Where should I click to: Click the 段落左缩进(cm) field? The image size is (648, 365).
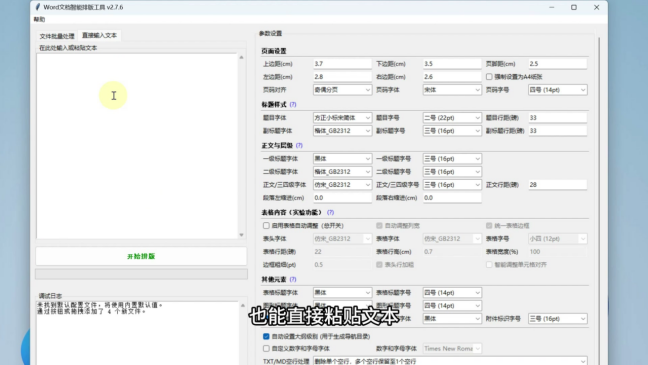point(342,198)
